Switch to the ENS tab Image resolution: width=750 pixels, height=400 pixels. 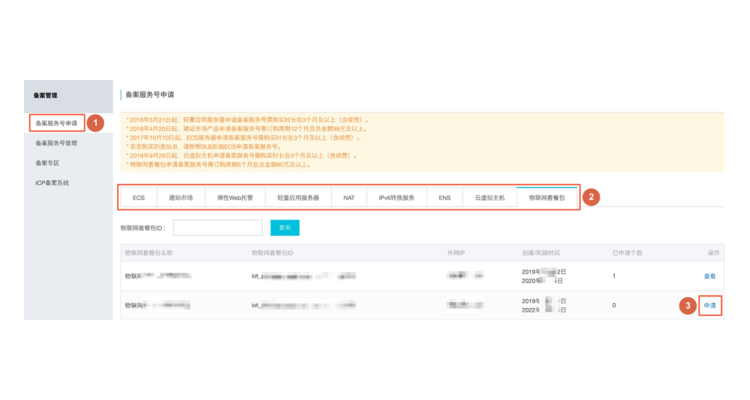tap(444, 198)
